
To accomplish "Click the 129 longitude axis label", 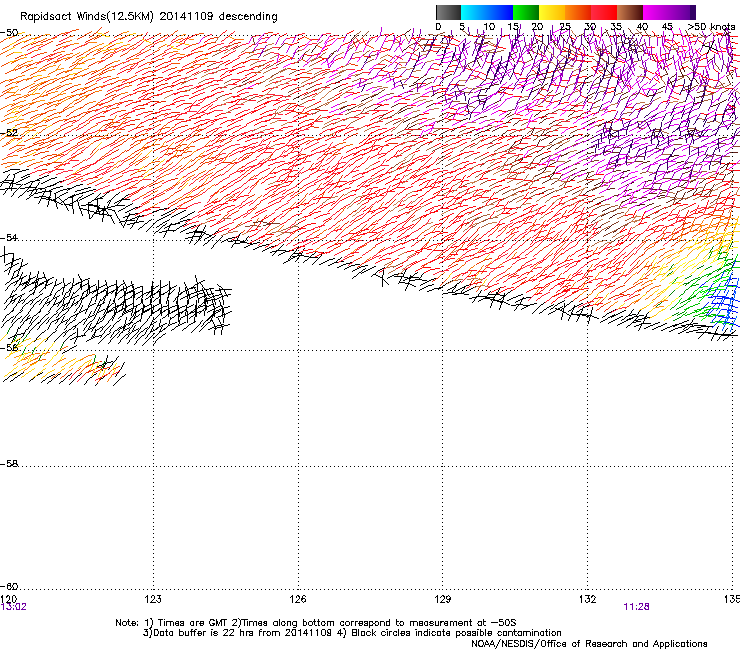I will click(x=443, y=599).
